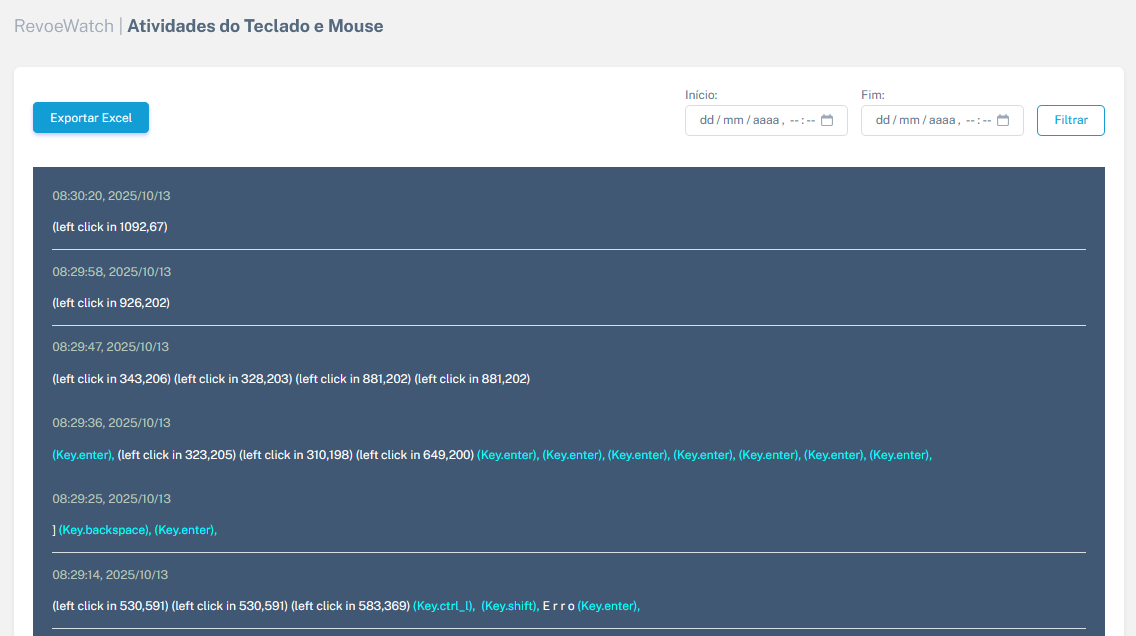Click the Key.ctrl_l log entry
The image size is (1136, 636).
444,606
